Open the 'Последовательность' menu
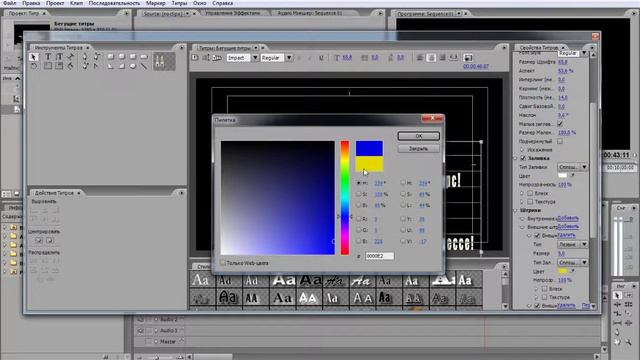640x360 pixels. (114, 3)
